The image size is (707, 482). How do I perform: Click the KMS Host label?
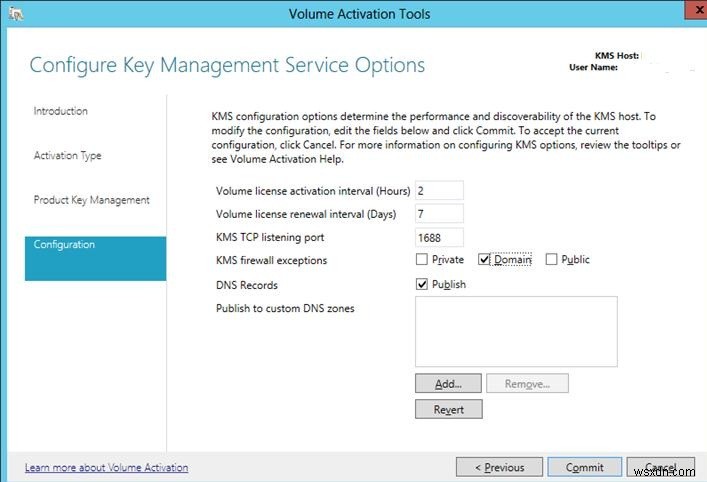(x=617, y=55)
